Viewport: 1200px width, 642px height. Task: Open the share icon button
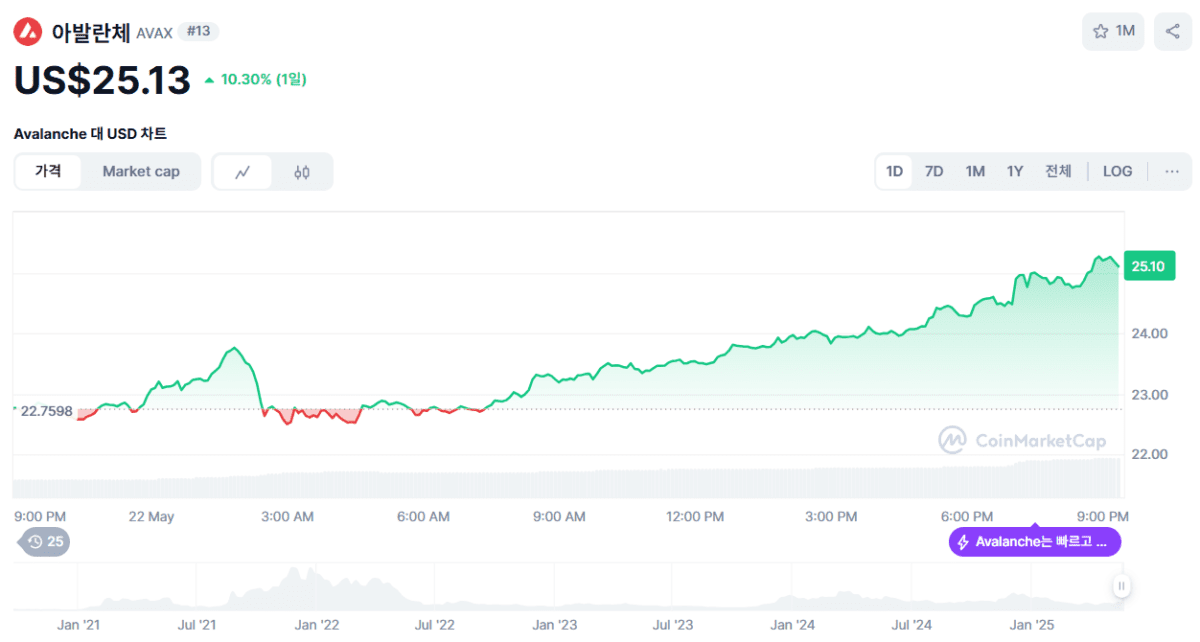tap(1172, 31)
